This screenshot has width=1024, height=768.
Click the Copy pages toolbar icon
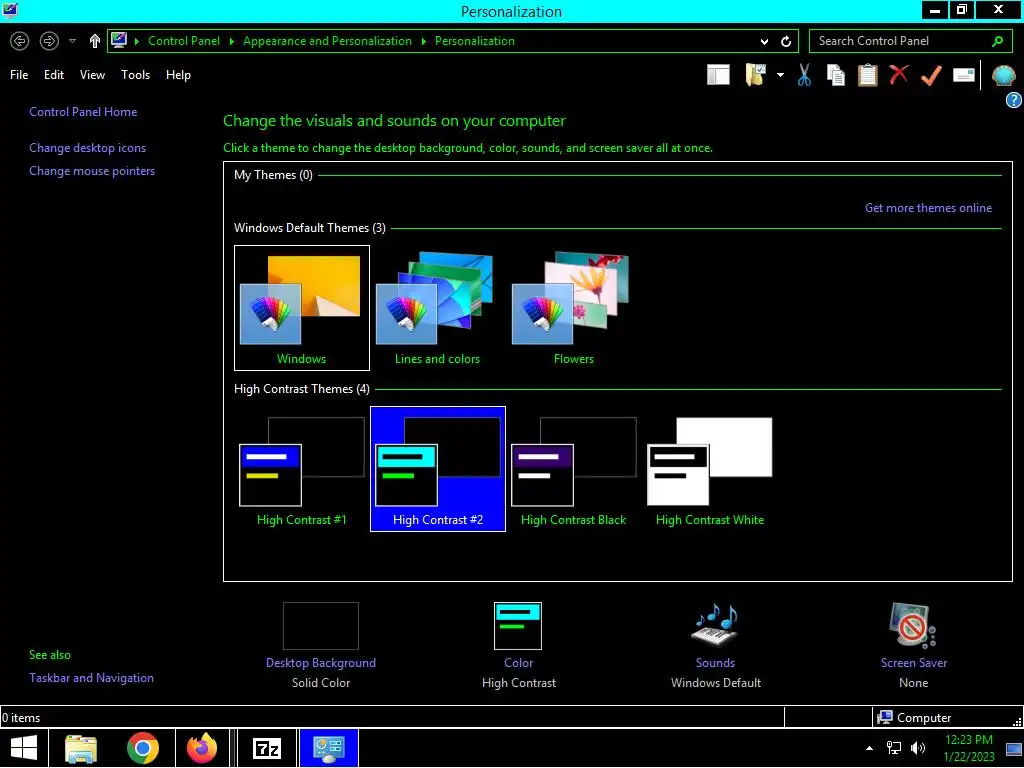coord(835,75)
